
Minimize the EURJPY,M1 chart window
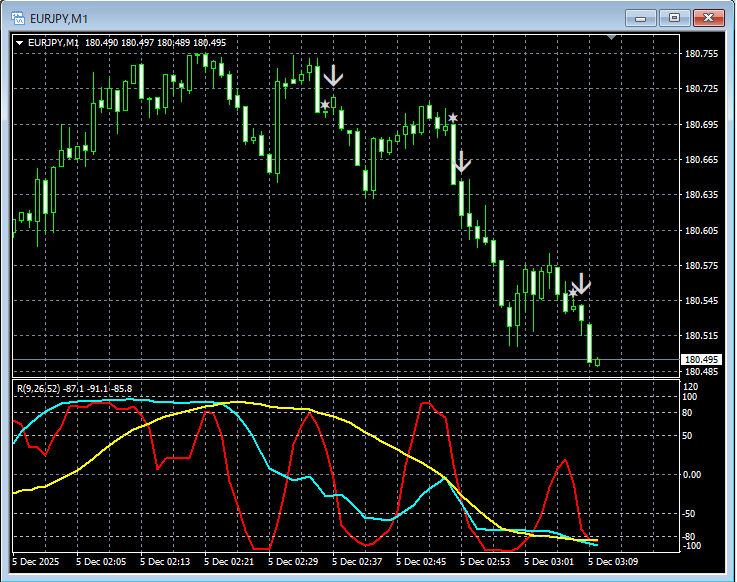coord(641,17)
